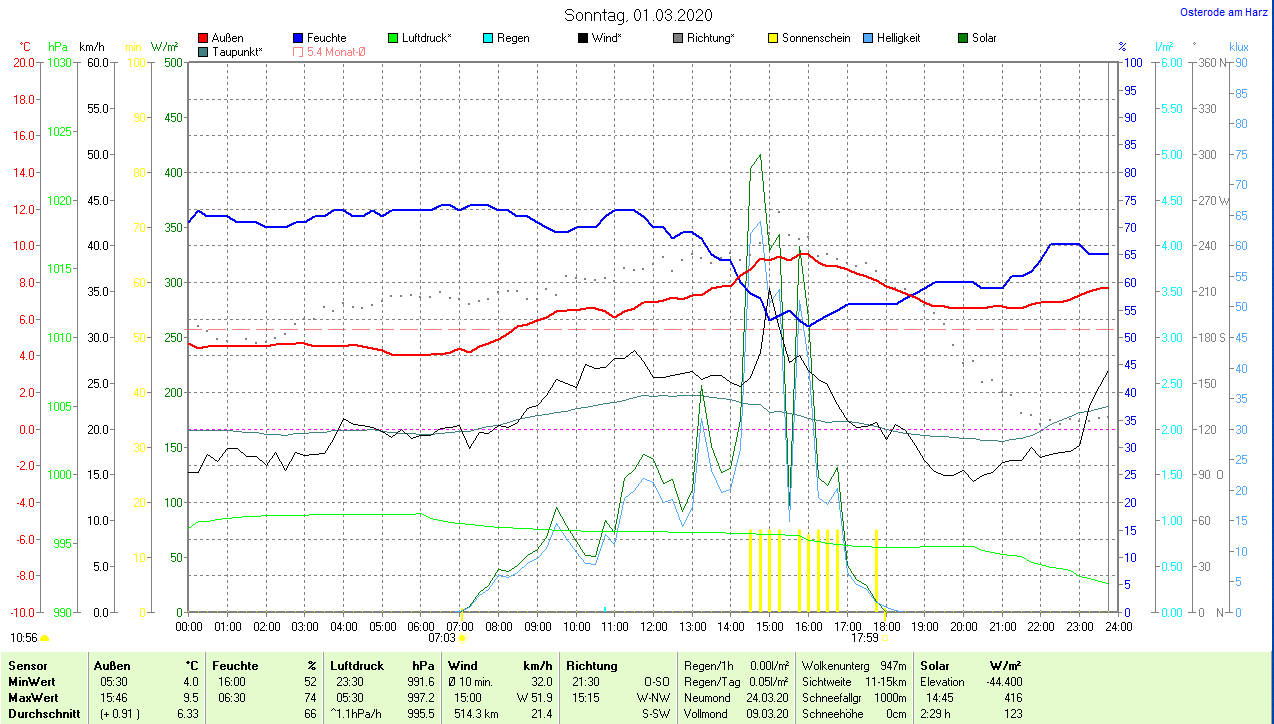Click the sunrise sun icon at 07:03
The image size is (1274, 724).
[x=463, y=637]
